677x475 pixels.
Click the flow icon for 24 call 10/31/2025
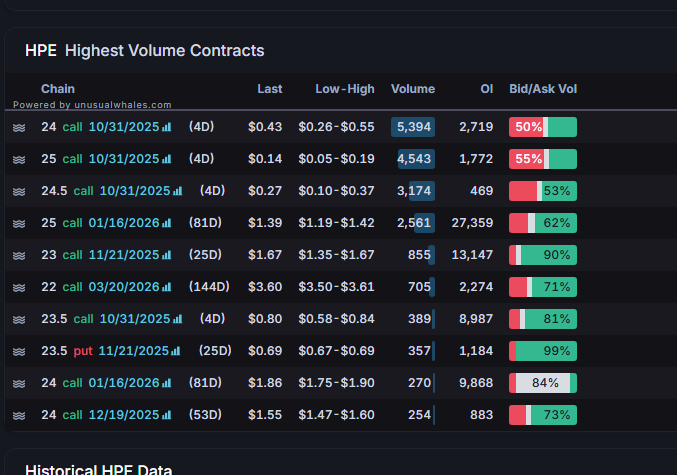coord(19,127)
